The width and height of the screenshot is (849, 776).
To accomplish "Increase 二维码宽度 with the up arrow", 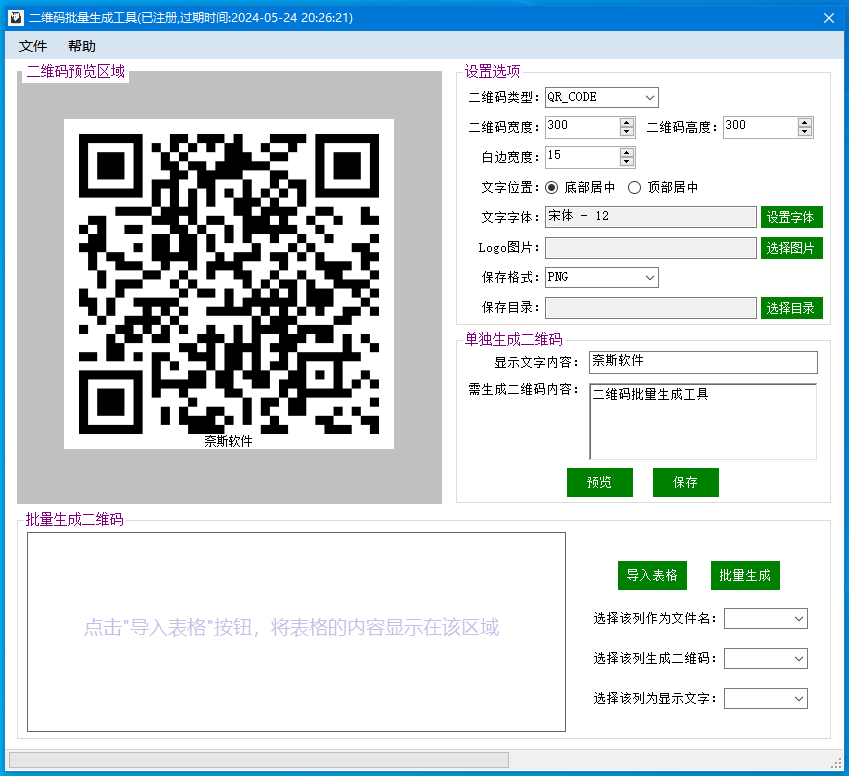I will pyautogui.click(x=627, y=123).
